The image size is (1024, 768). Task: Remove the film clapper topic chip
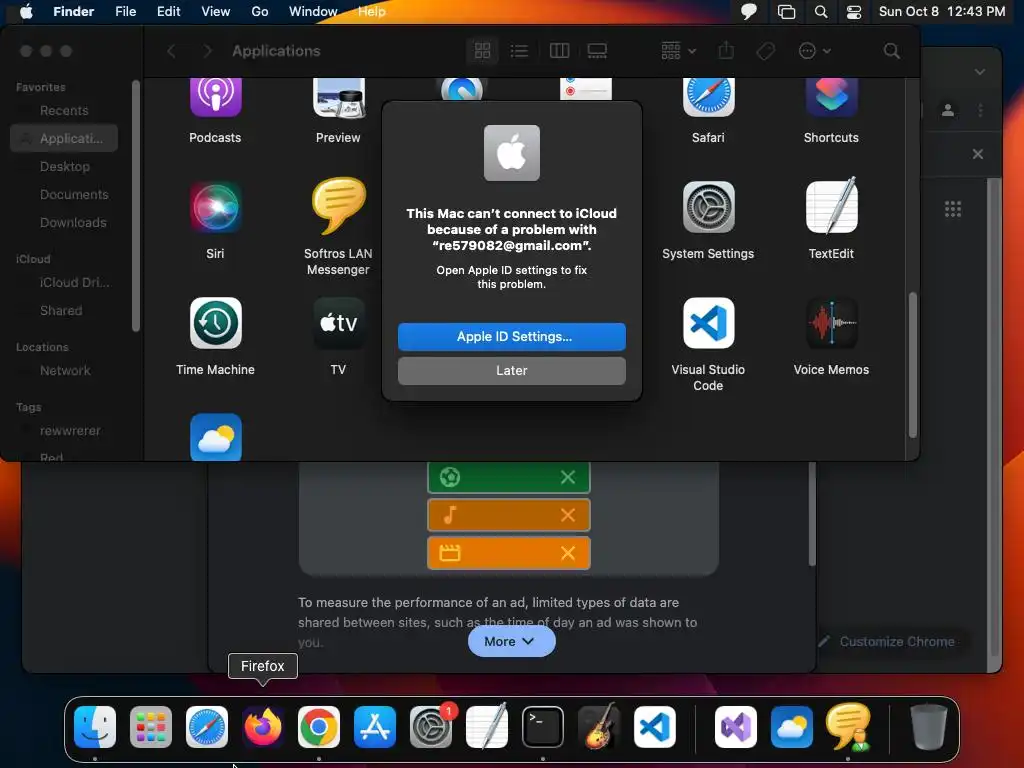[568, 553]
